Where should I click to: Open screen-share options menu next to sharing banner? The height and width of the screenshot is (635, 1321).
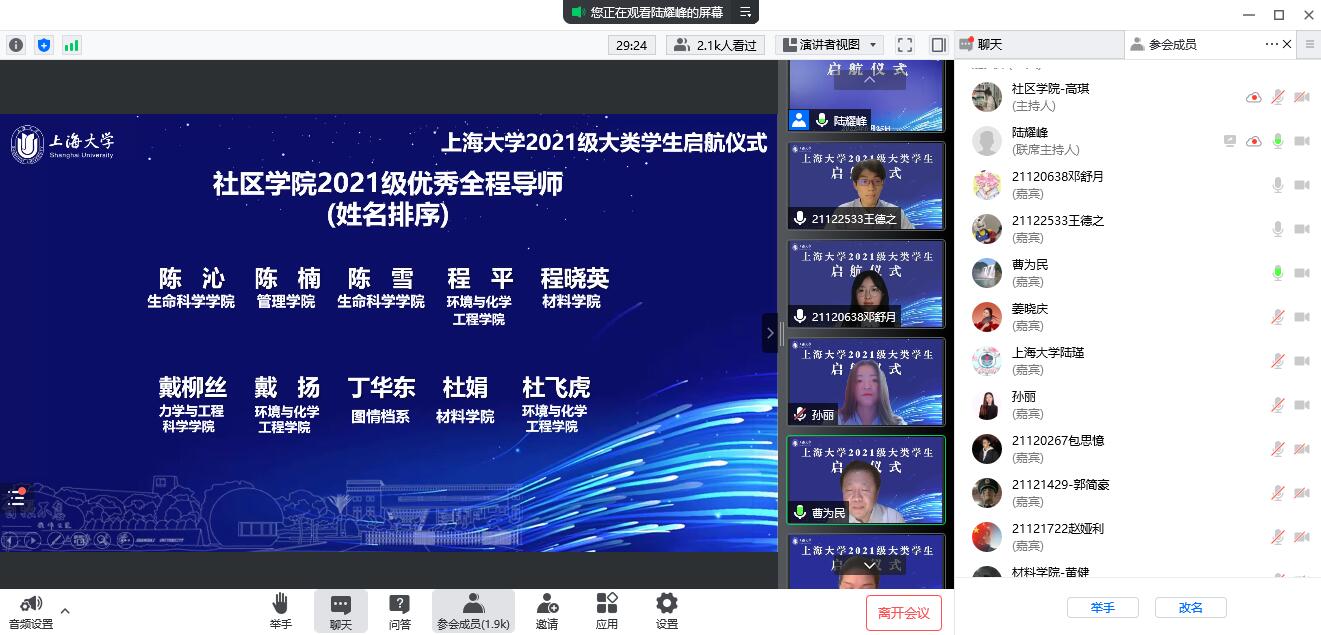point(745,12)
